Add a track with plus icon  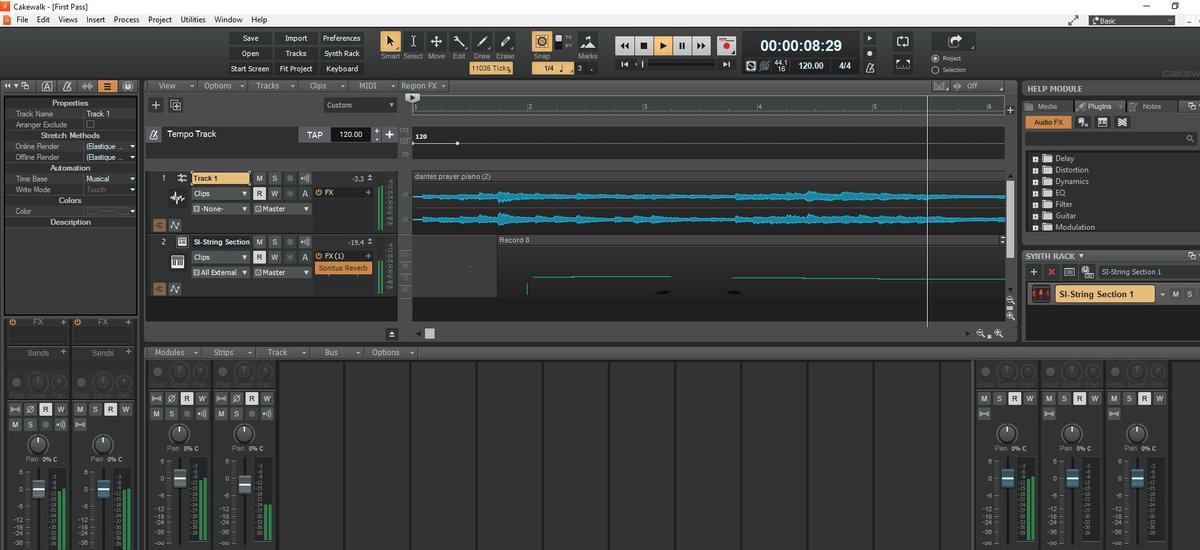click(x=156, y=105)
